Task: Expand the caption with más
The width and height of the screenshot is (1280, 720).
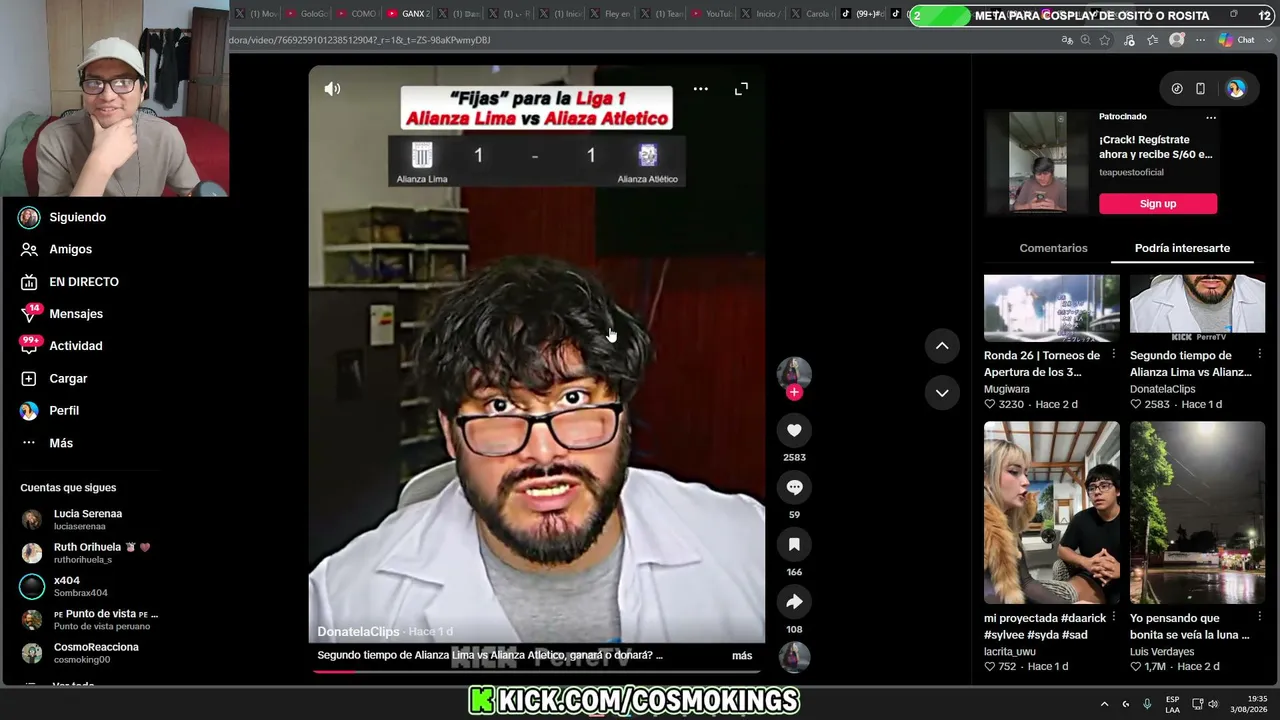Action: tap(742, 656)
